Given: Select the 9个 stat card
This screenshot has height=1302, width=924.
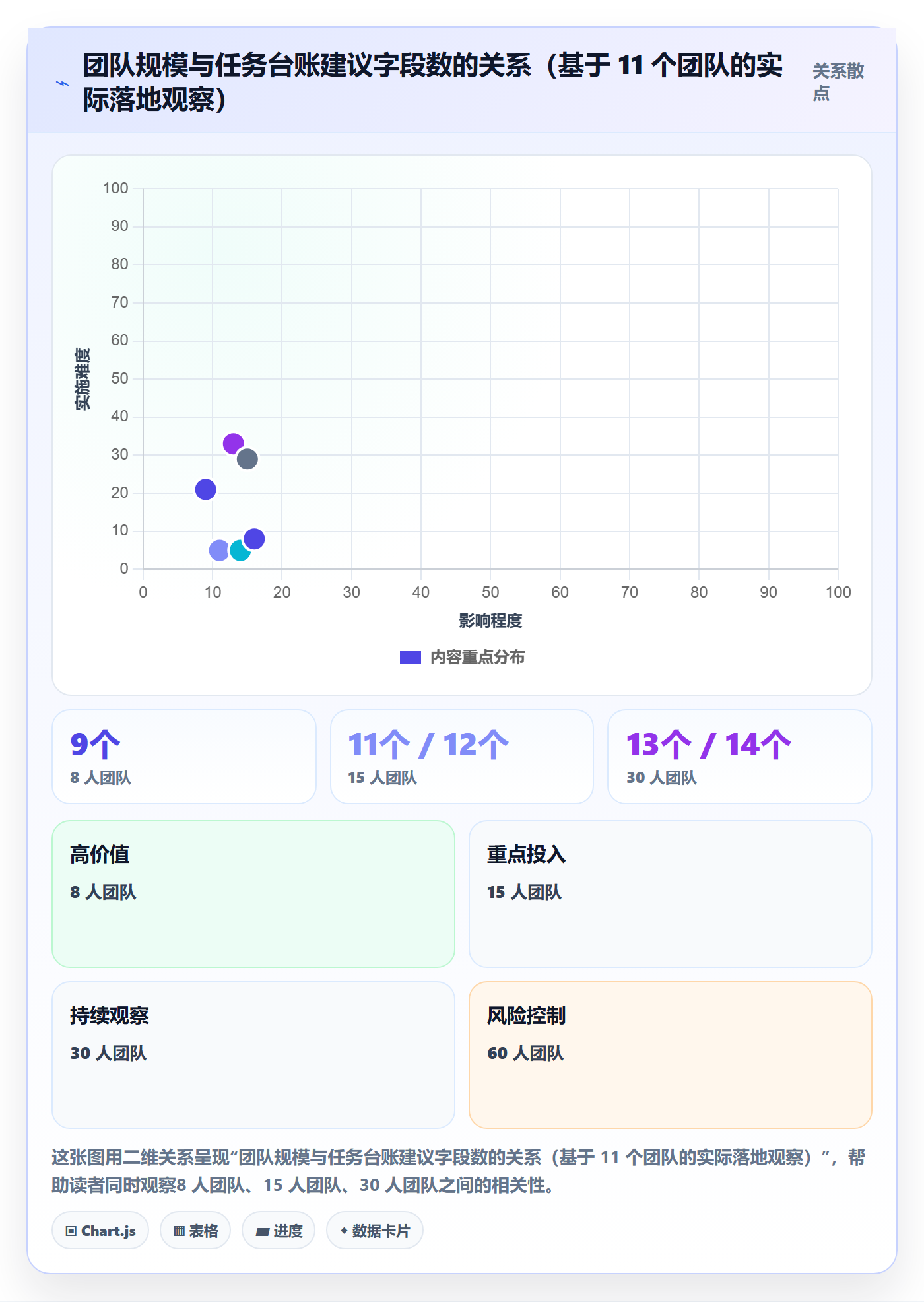Looking at the screenshot, I should point(184,757).
